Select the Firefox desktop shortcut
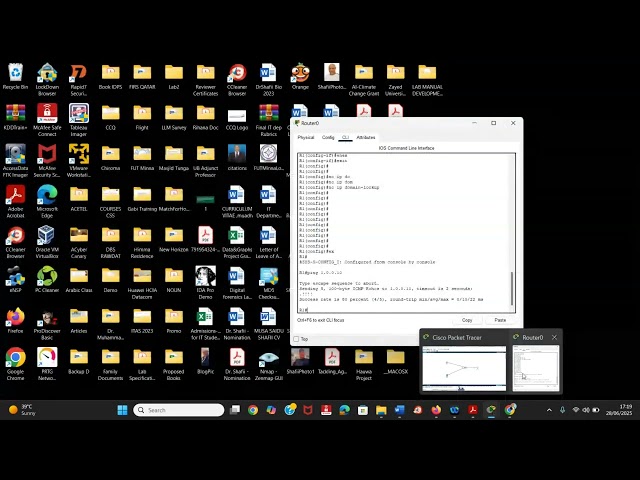Viewport: 640px width, 480px height. (16, 320)
